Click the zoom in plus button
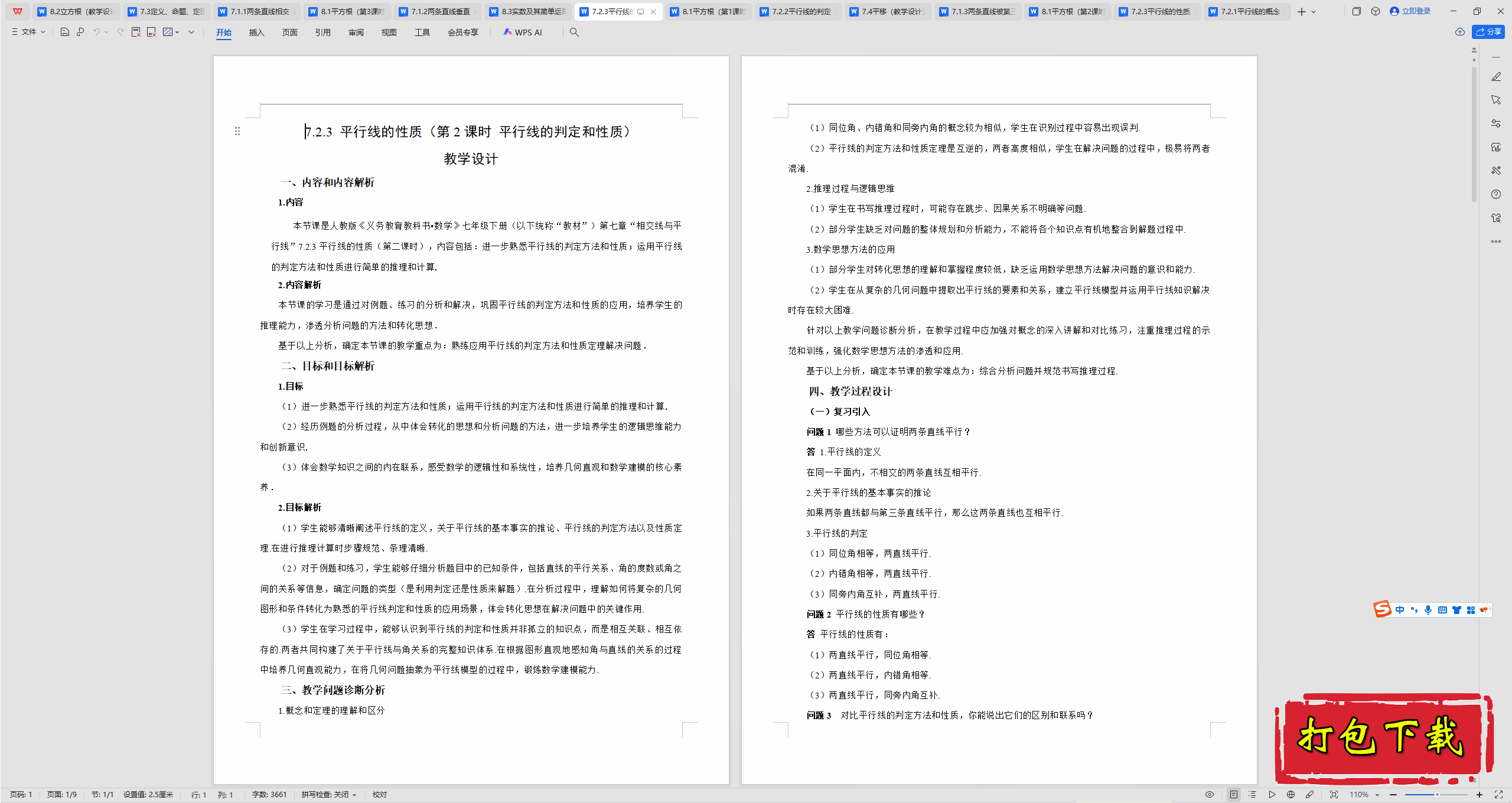Image resolution: width=1512 pixels, height=803 pixels. coord(1480,795)
